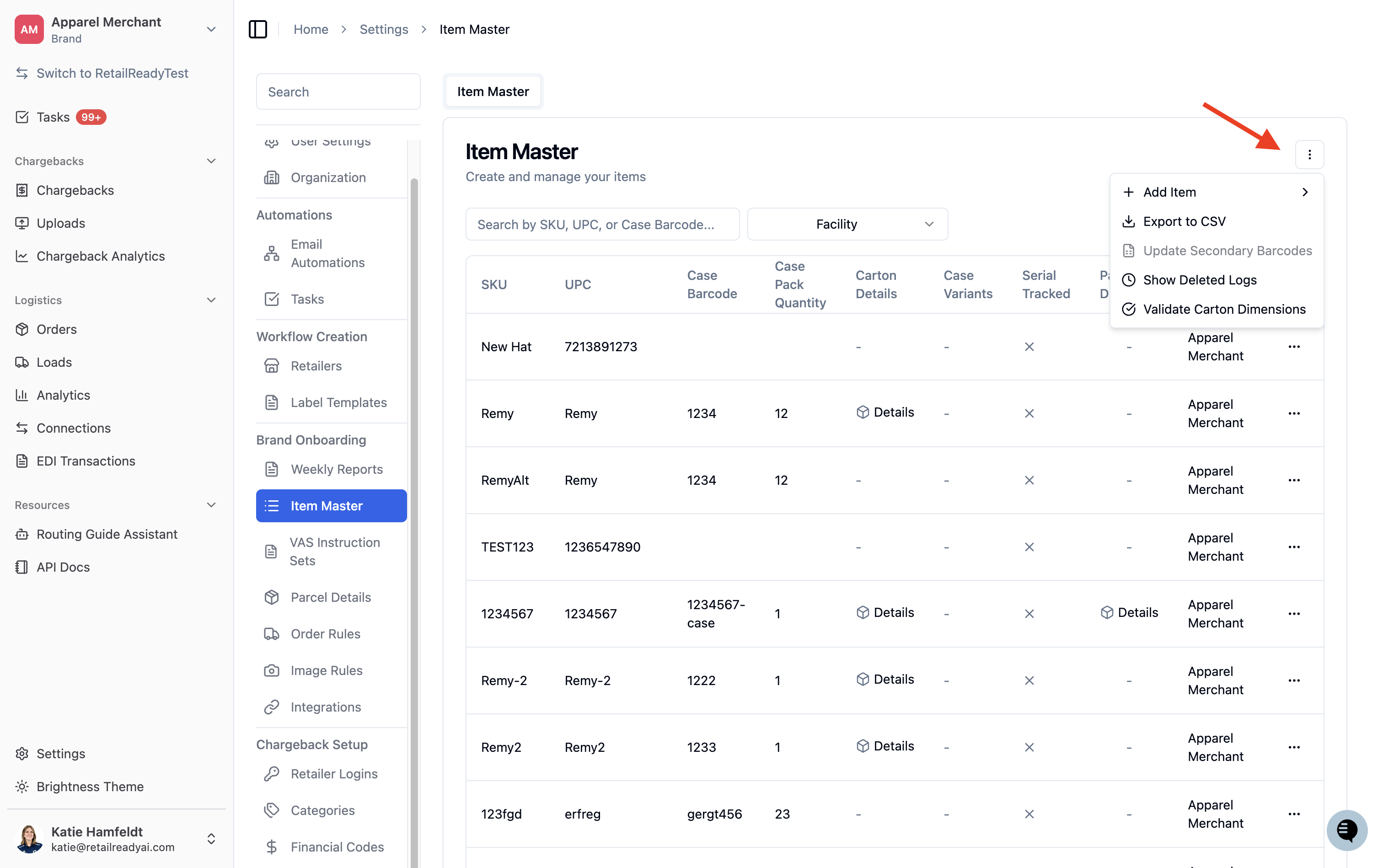Open row actions for RemyAlt item

pos(1293,480)
